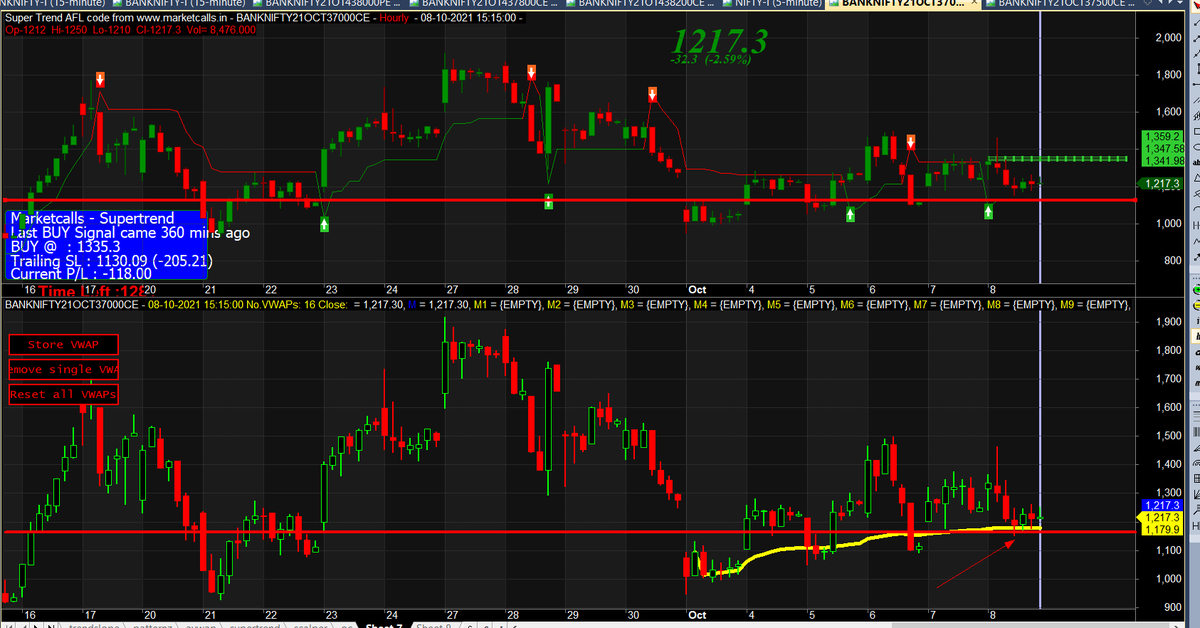Click the Op-1212 open value
1200x628 pixels.
click(x=24, y=30)
